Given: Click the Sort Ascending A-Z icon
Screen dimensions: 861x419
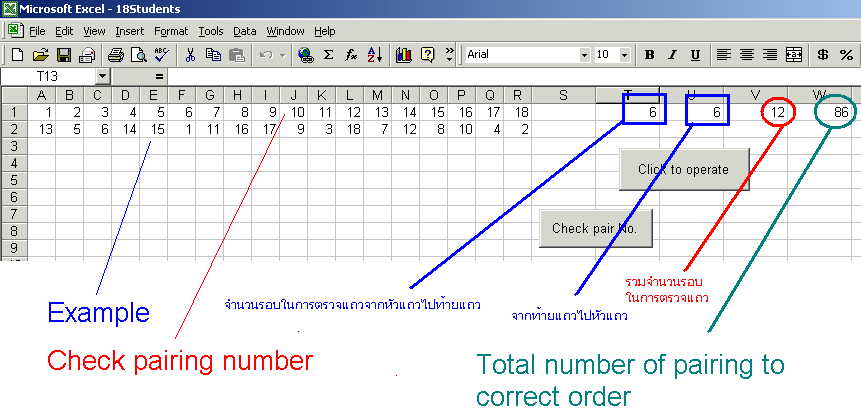Looking at the screenshot, I should tap(374, 55).
